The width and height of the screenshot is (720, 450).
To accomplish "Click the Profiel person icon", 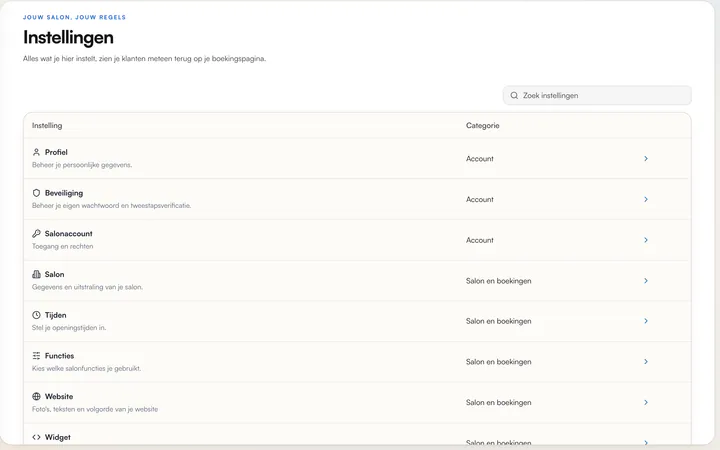I will pos(36,152).
